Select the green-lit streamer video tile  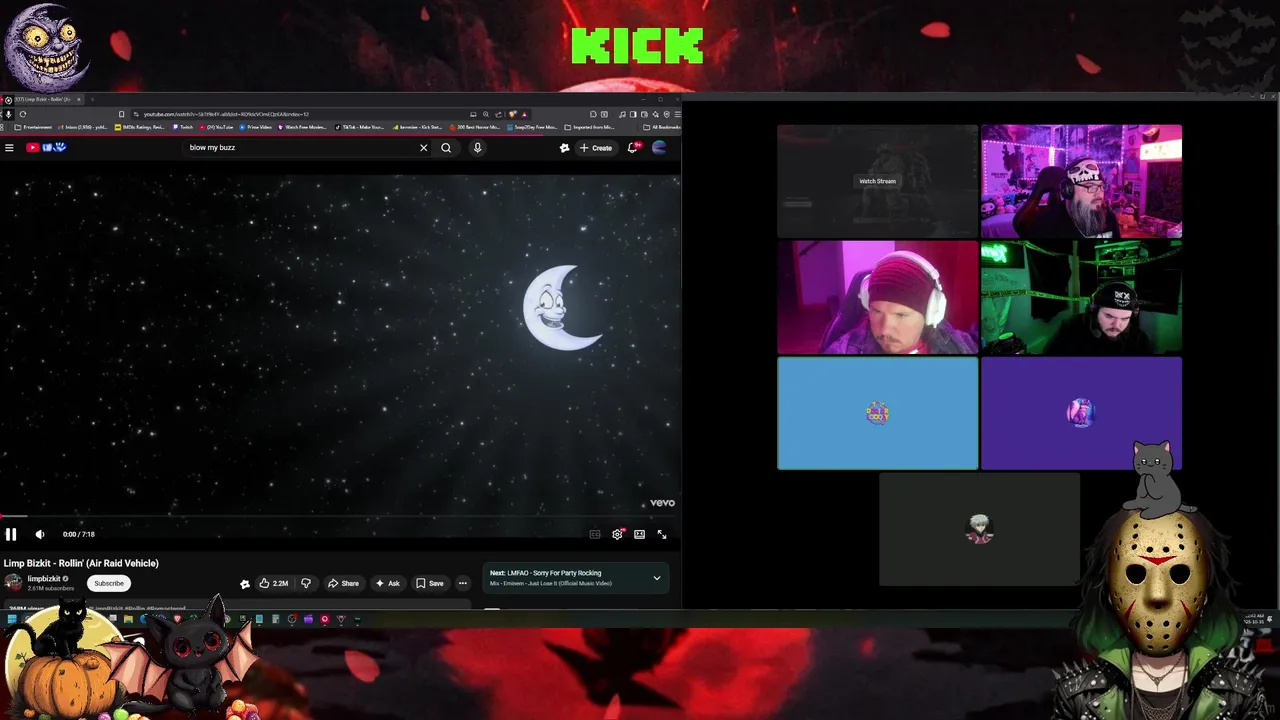click(x=1081, y=297)
